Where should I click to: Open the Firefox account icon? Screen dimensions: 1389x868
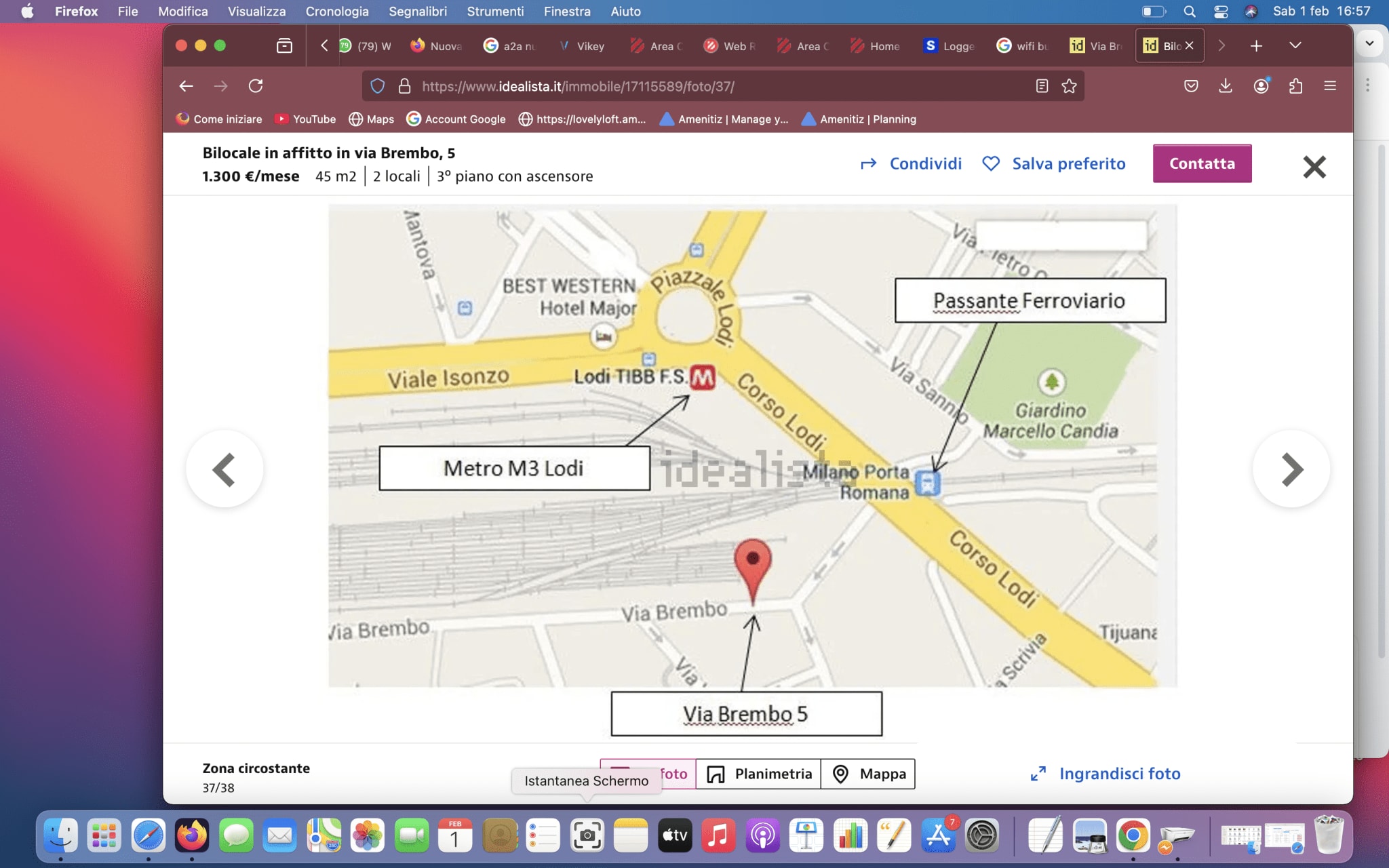coord(1261,86)
